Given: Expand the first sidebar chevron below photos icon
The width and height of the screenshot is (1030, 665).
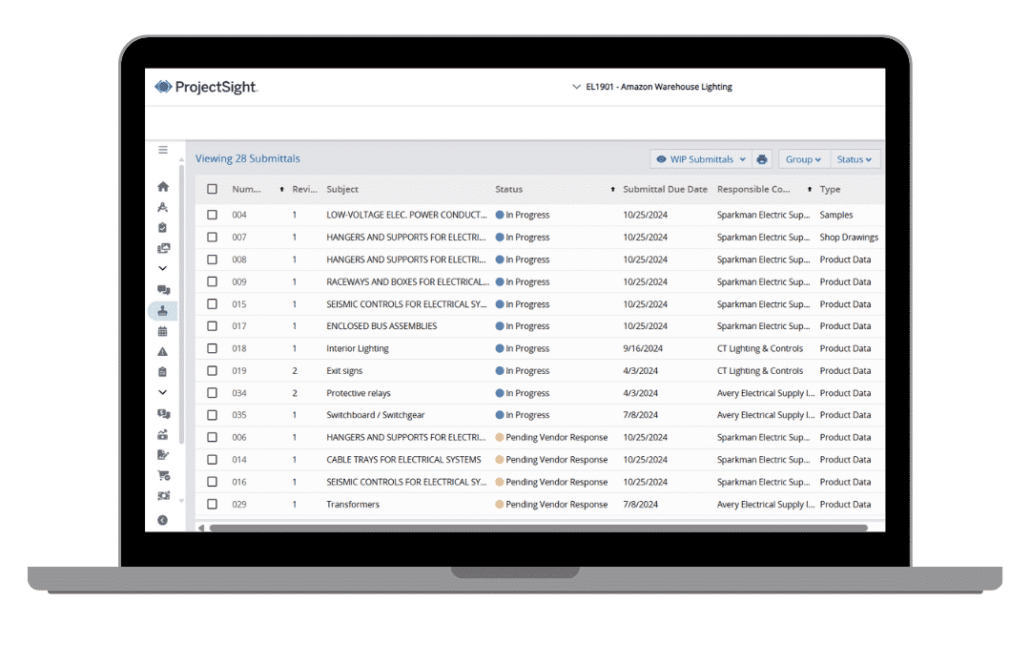Looking at the screenshot, I should coord(163,268).
